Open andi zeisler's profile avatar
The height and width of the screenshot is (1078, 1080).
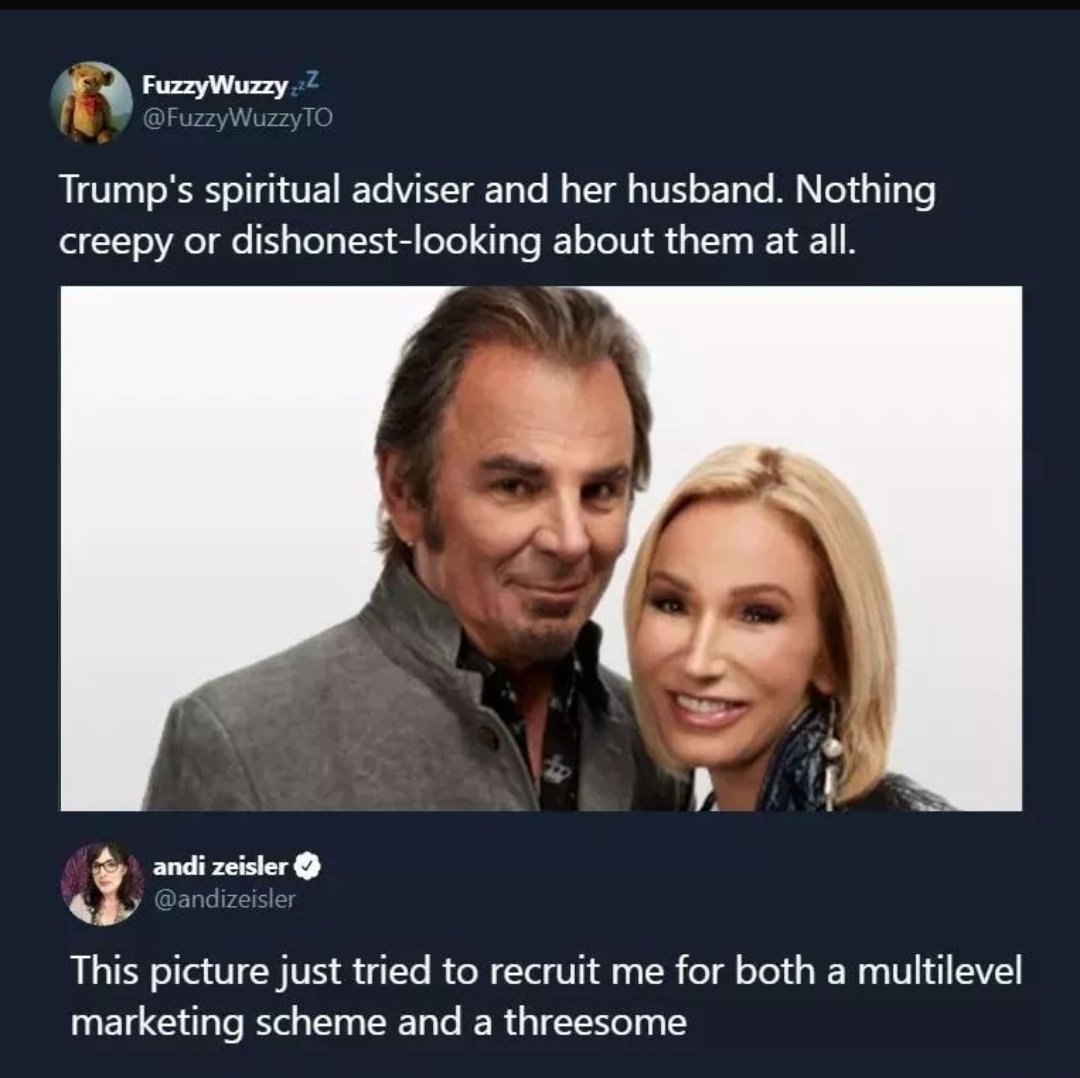coord(103,883)
